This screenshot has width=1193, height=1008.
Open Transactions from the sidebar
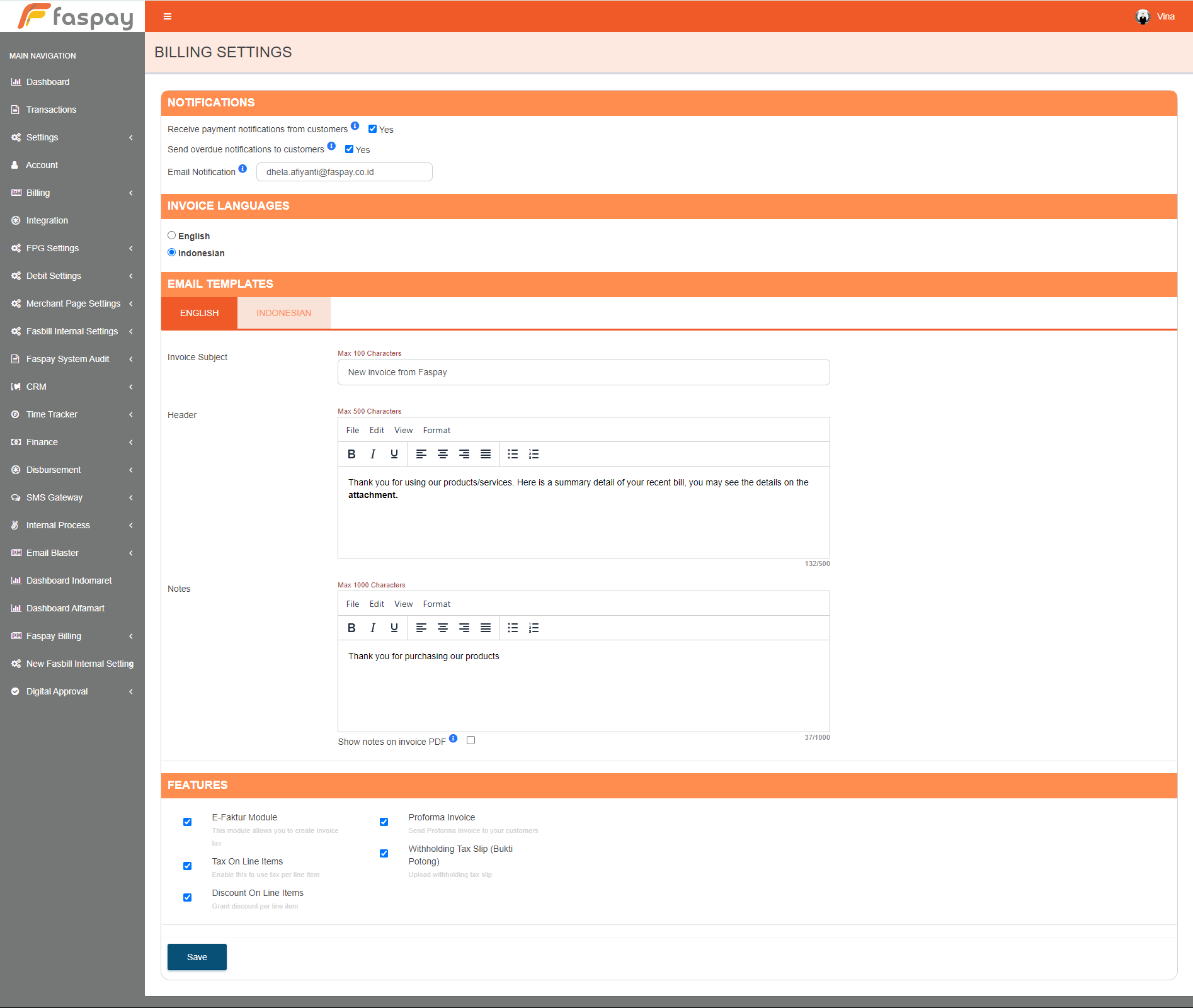51,110
